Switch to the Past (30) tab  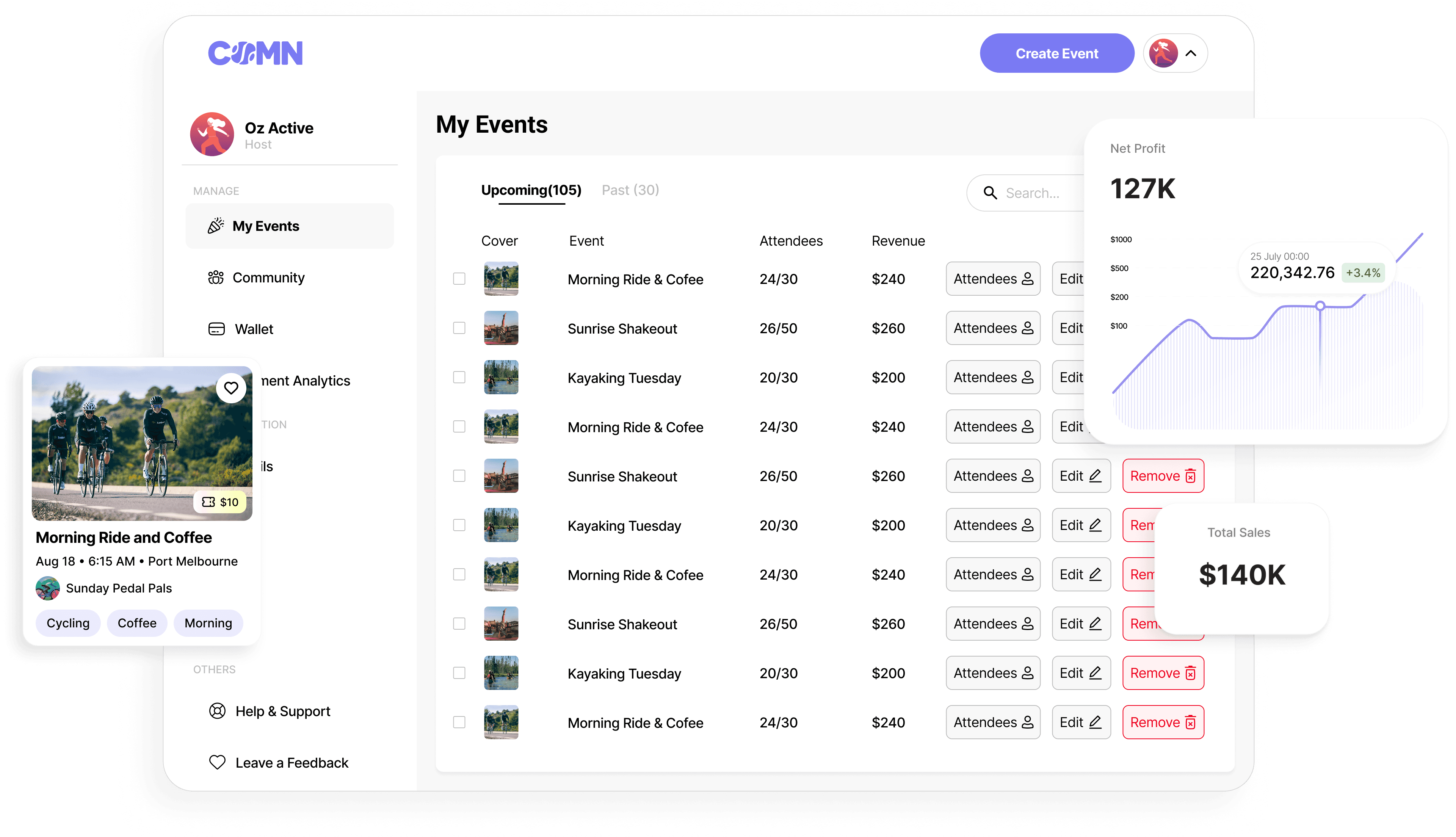630,190
